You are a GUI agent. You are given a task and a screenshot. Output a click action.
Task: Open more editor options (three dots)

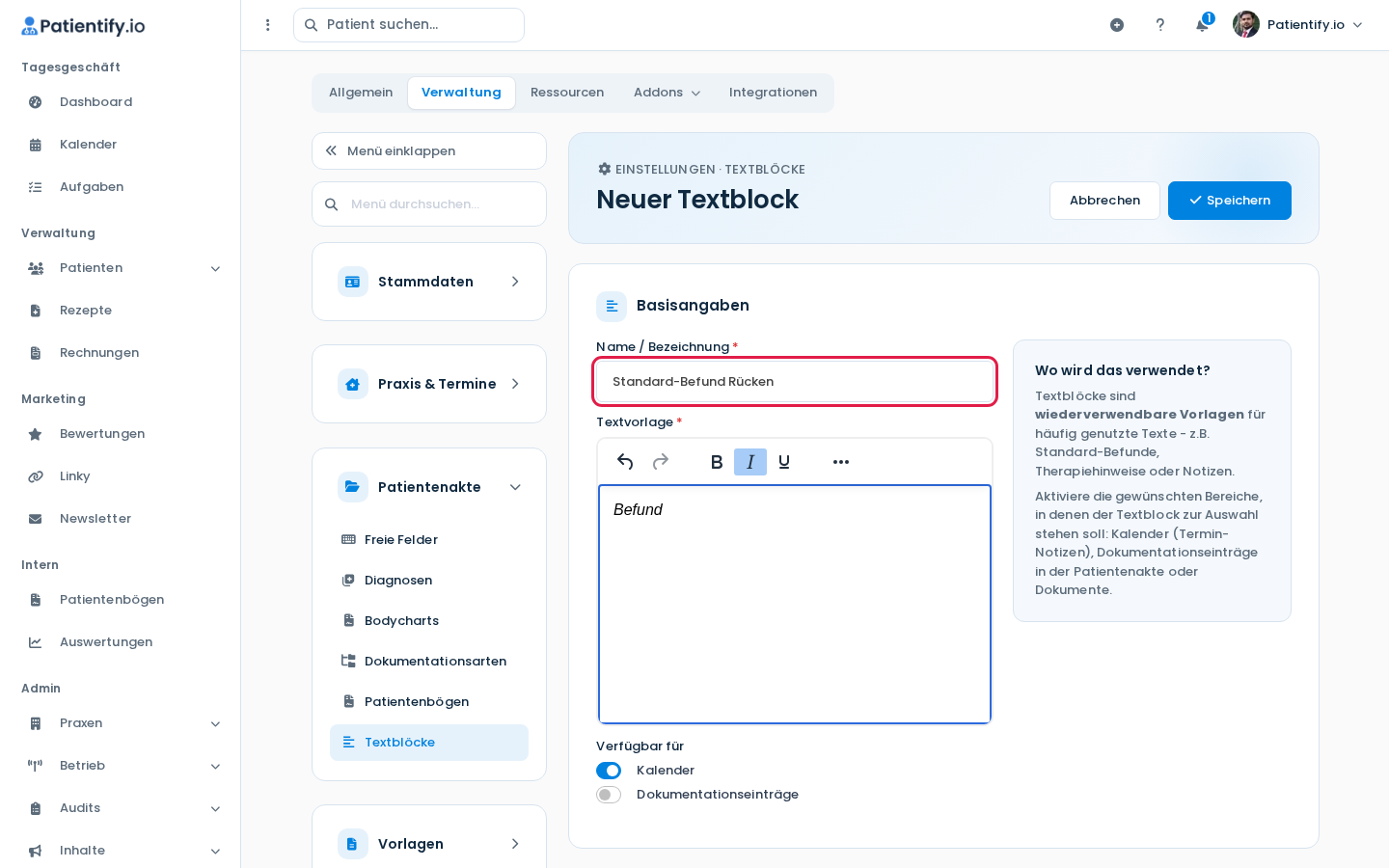coord(841,462)
